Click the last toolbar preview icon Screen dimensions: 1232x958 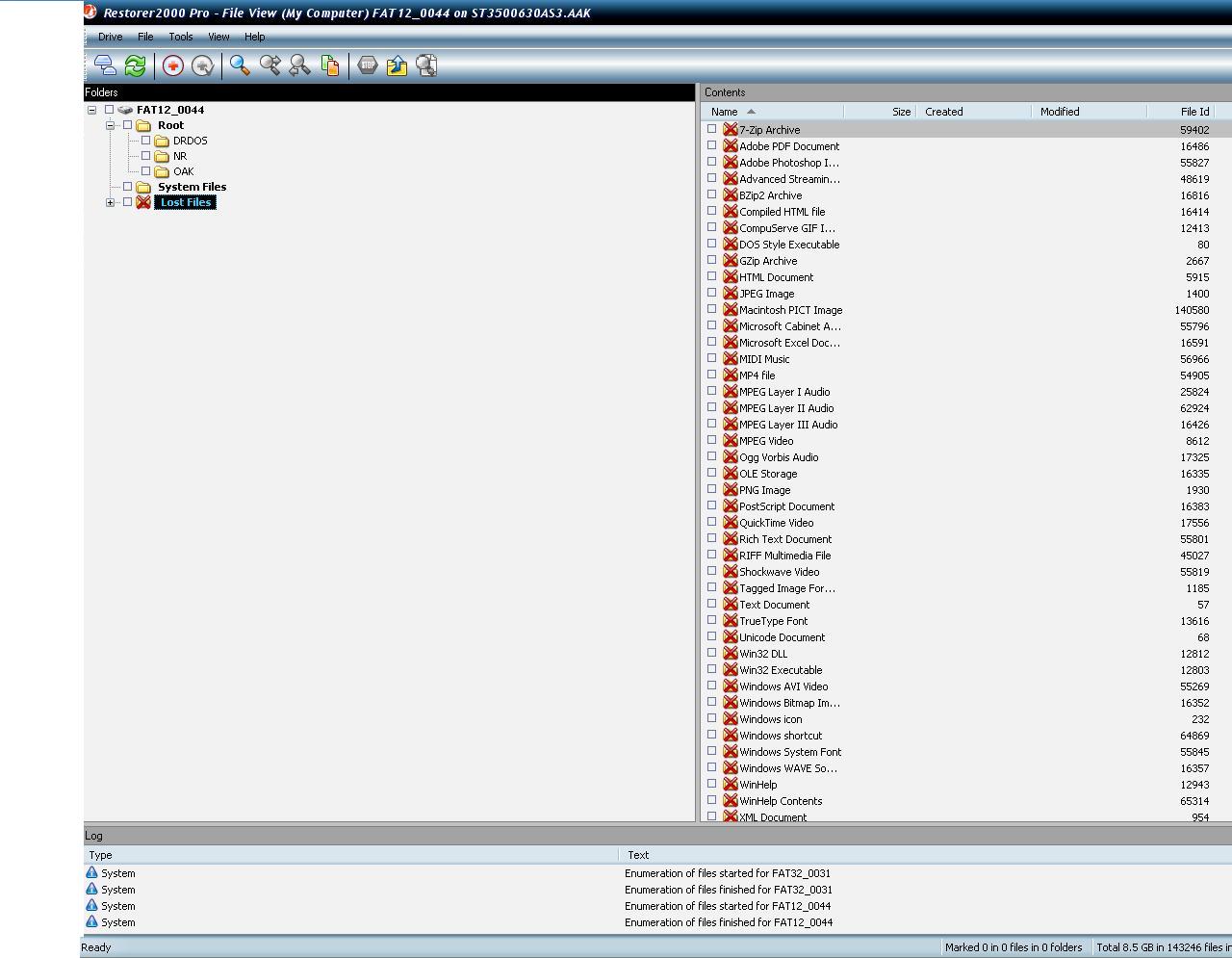coord(426,65)
